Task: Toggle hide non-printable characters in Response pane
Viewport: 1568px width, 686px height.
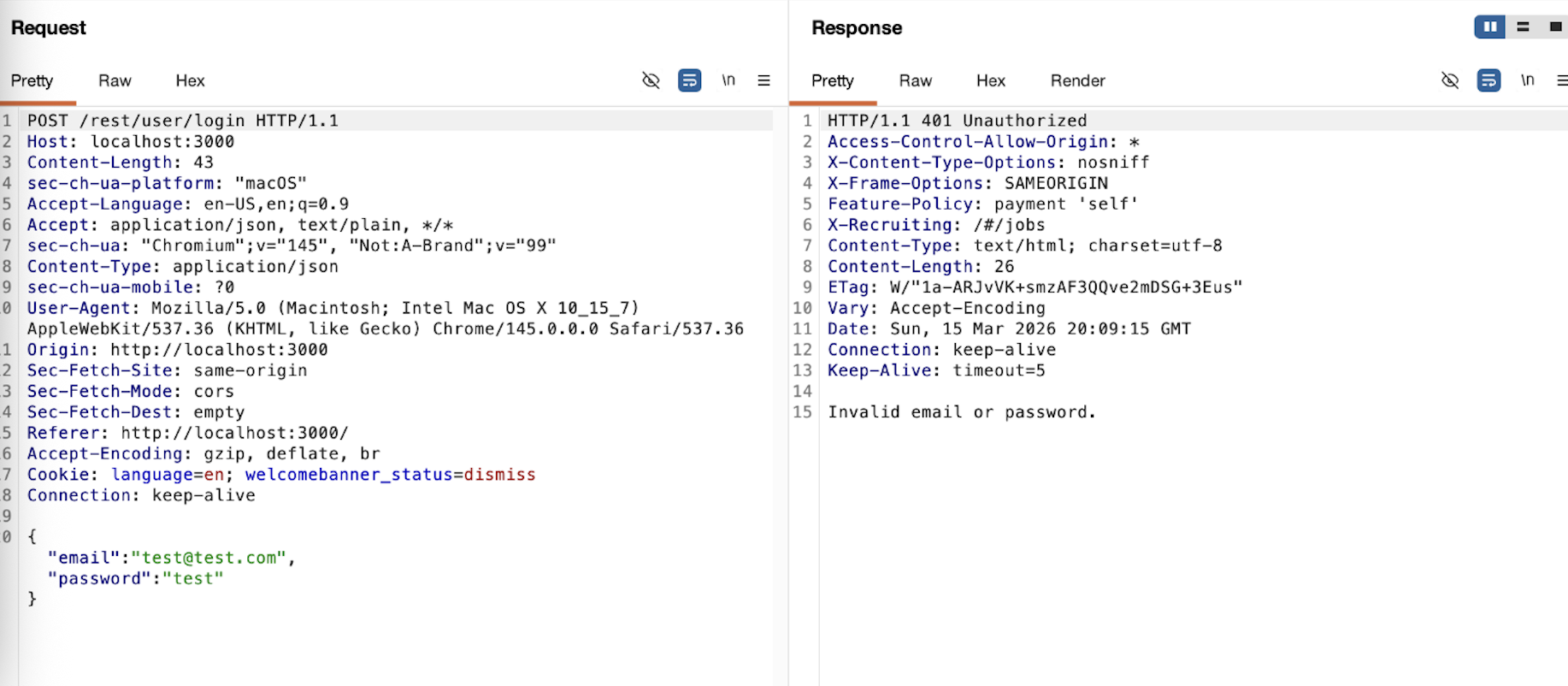Action: pyautogui.click(x=1450, y=80)
